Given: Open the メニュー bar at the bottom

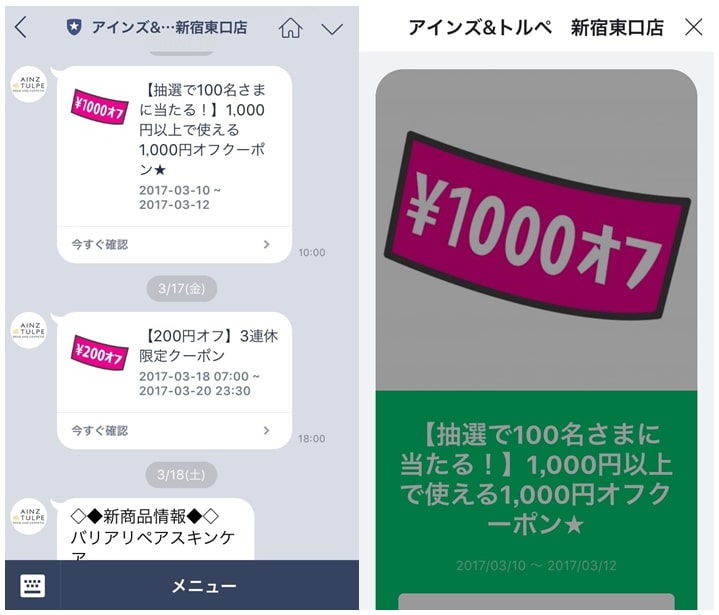Looking at the screenshot, I should (x=205, y=586).
